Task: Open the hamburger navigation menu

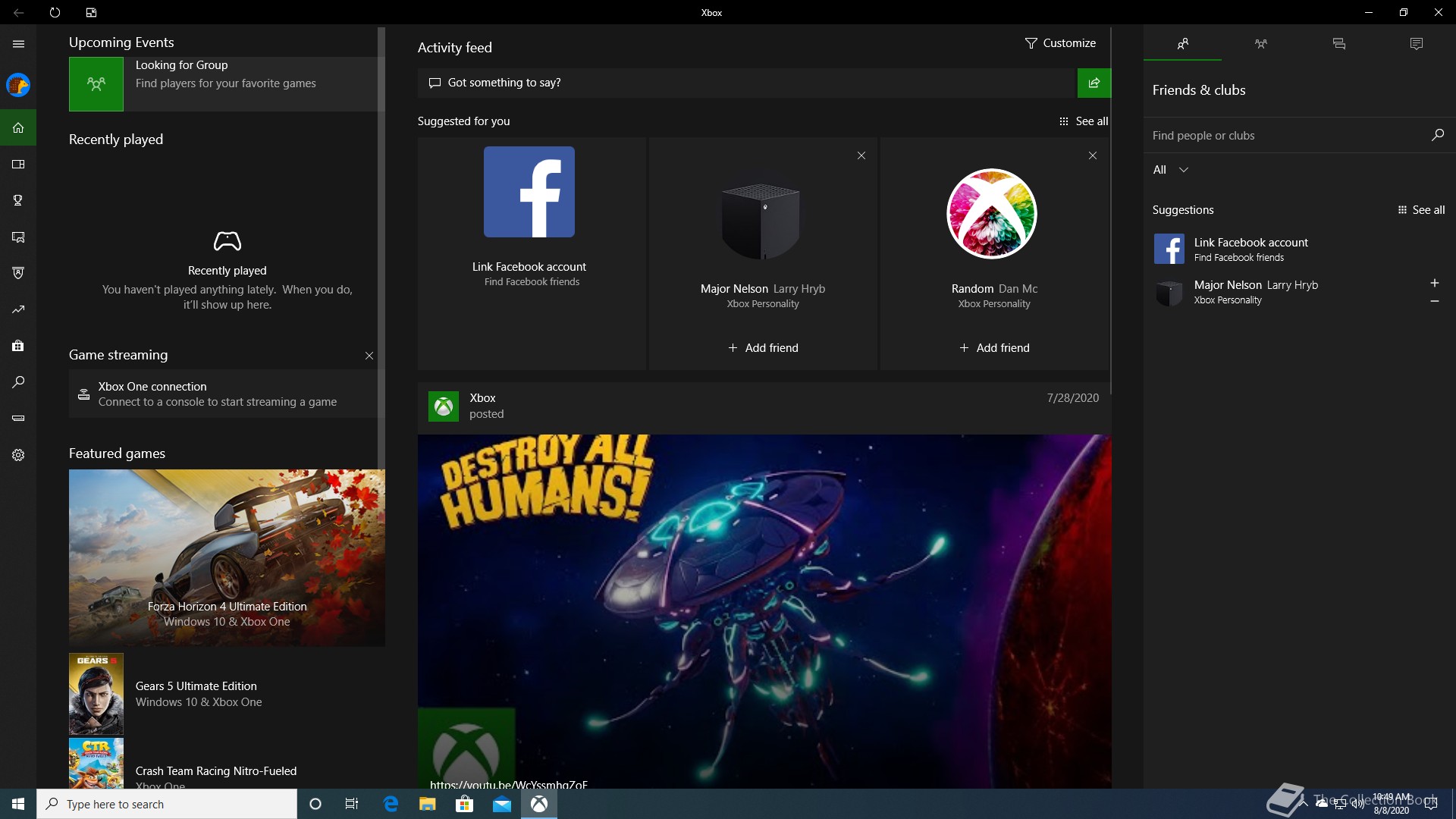Action: click(18, 44)
